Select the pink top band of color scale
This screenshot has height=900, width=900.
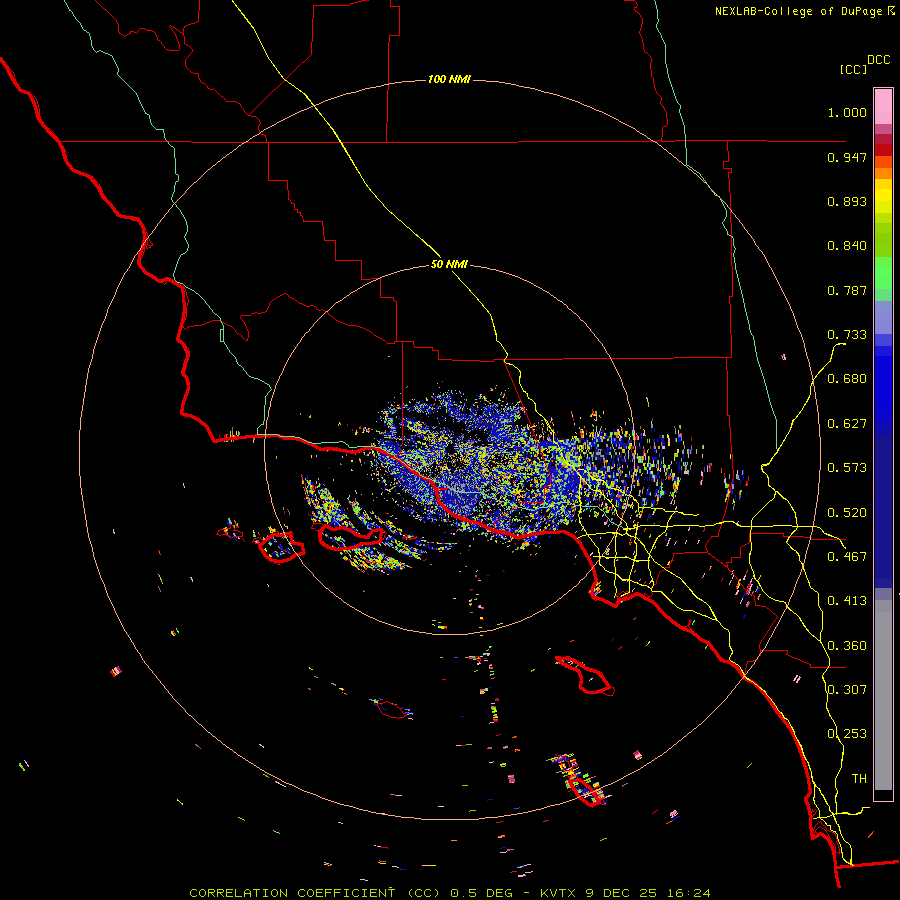[x=883, y=107]
